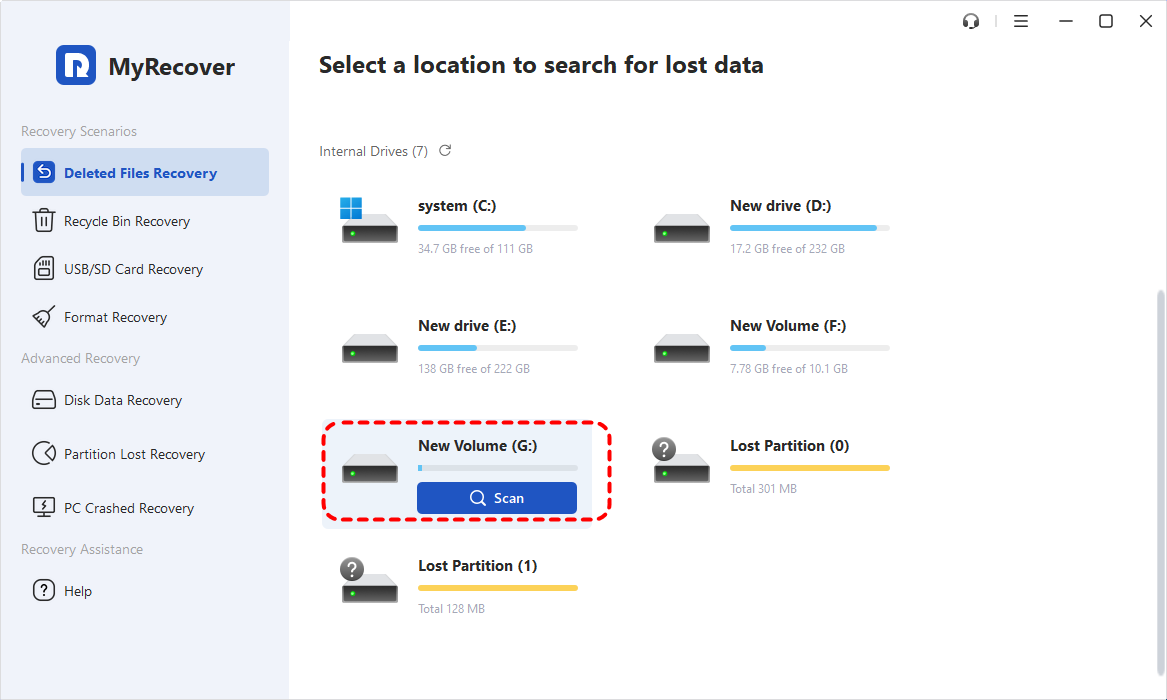Click the Lost Partition (0) question-mark drive icon
1167x700 pixels.
tap(681, 463)
